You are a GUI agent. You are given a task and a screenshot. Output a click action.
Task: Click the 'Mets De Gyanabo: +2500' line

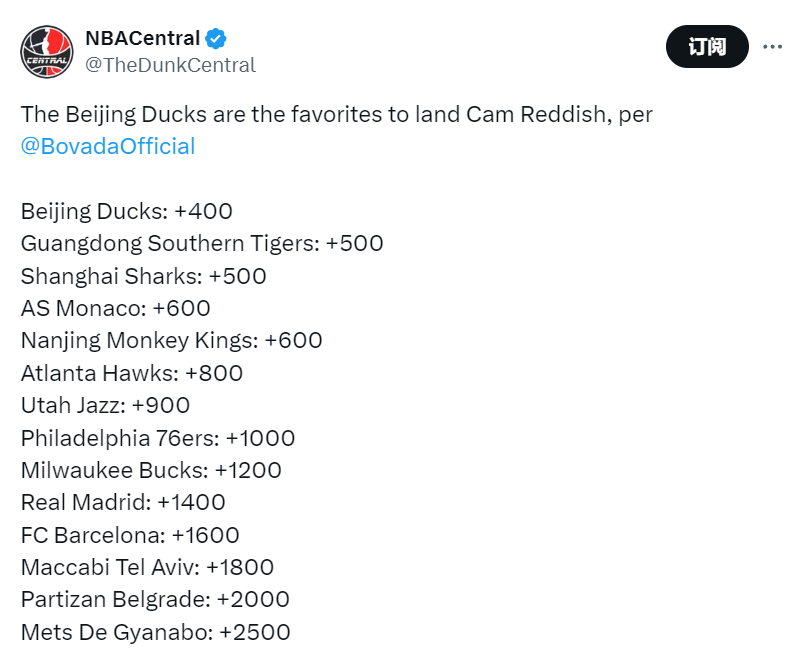click(155, 632)
